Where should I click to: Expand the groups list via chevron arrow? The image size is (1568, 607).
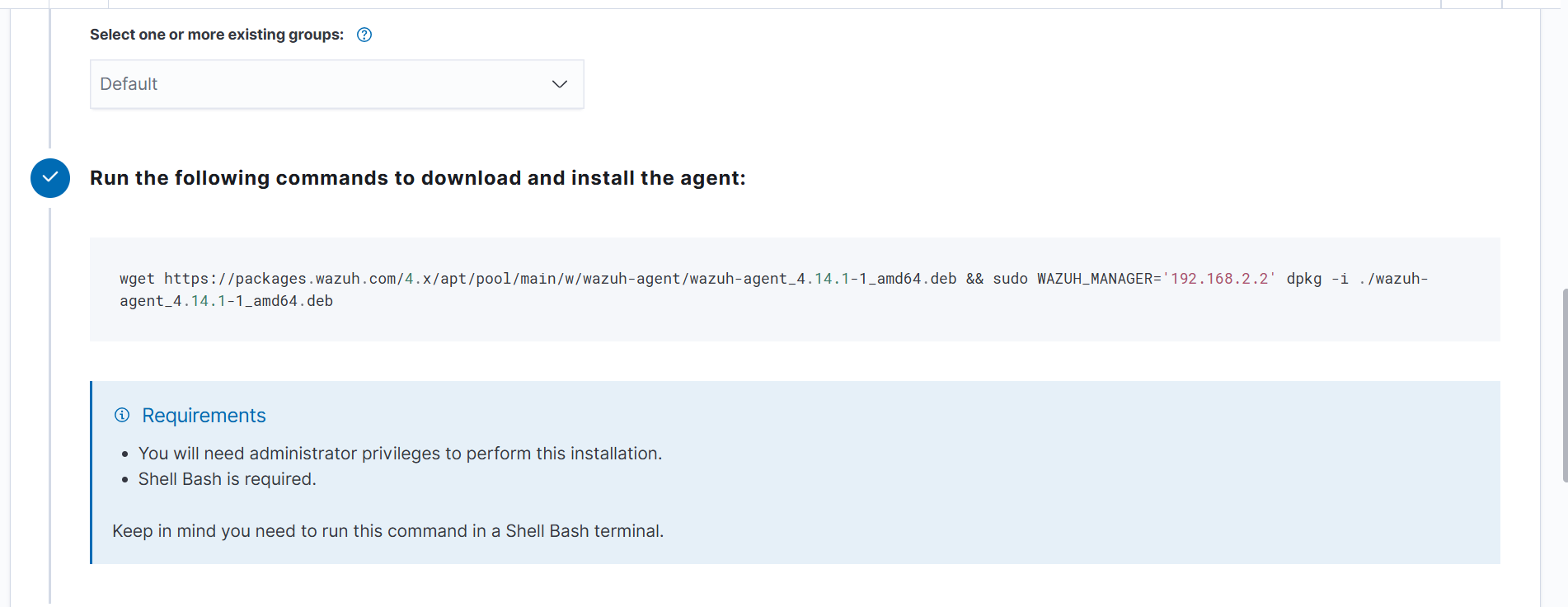tap(560, 84)
